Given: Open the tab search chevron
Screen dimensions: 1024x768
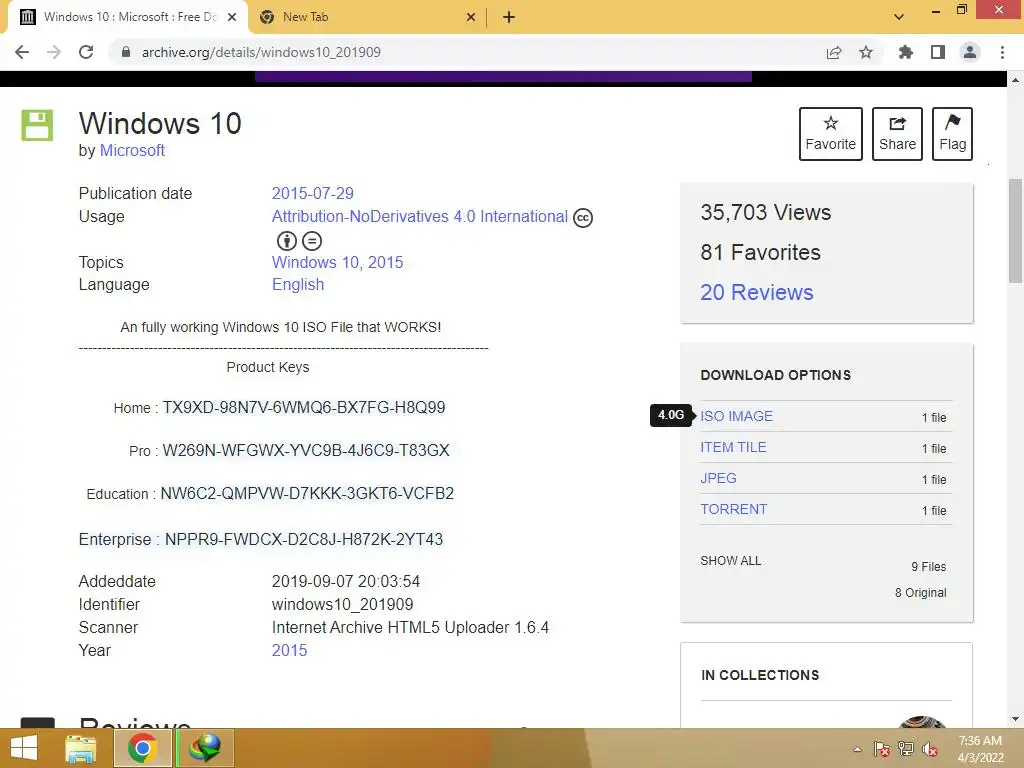Looking at the screenshot, I should coord(899,17).
